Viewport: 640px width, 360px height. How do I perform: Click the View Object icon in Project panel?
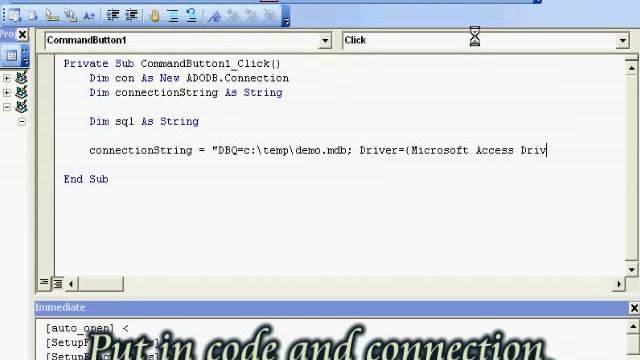(x=11, y=55)
